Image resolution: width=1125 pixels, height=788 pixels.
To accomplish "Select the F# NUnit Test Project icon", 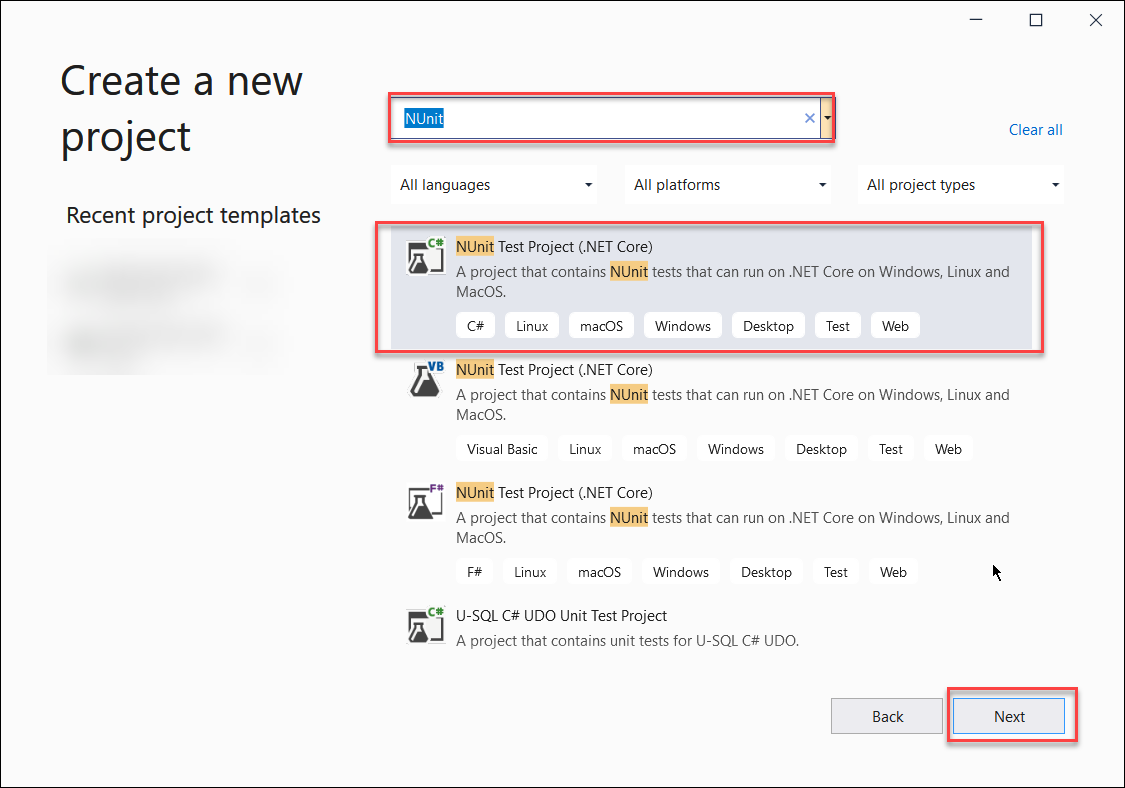I will 426,502.
